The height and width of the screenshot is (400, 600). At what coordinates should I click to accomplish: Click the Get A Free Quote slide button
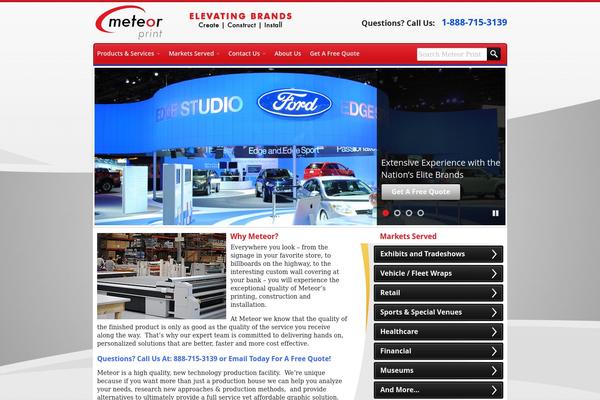pos(421,192)
